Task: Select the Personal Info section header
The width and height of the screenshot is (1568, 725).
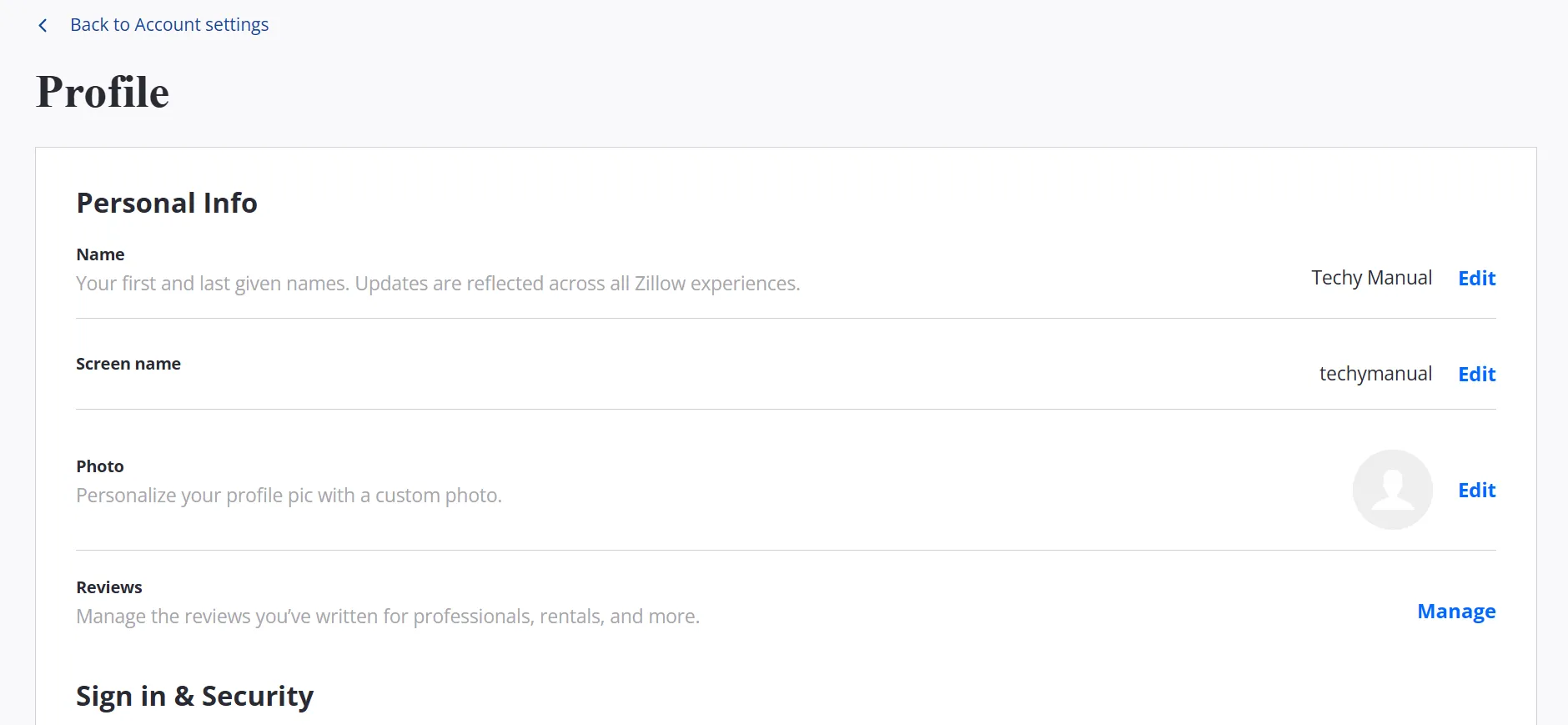Action: tap(166, 203)
